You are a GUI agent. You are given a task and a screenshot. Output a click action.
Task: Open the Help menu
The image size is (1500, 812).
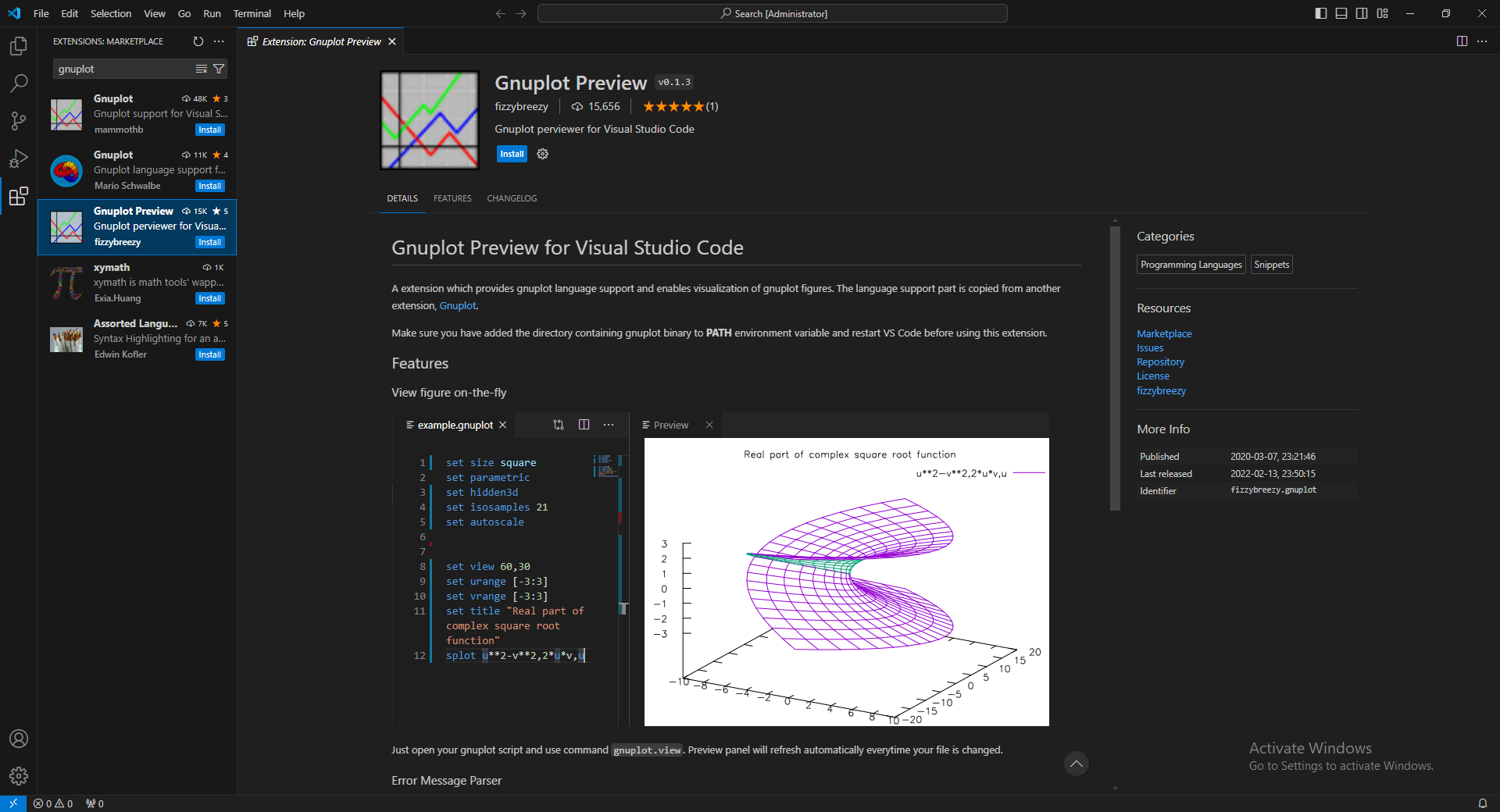[294, 13]
